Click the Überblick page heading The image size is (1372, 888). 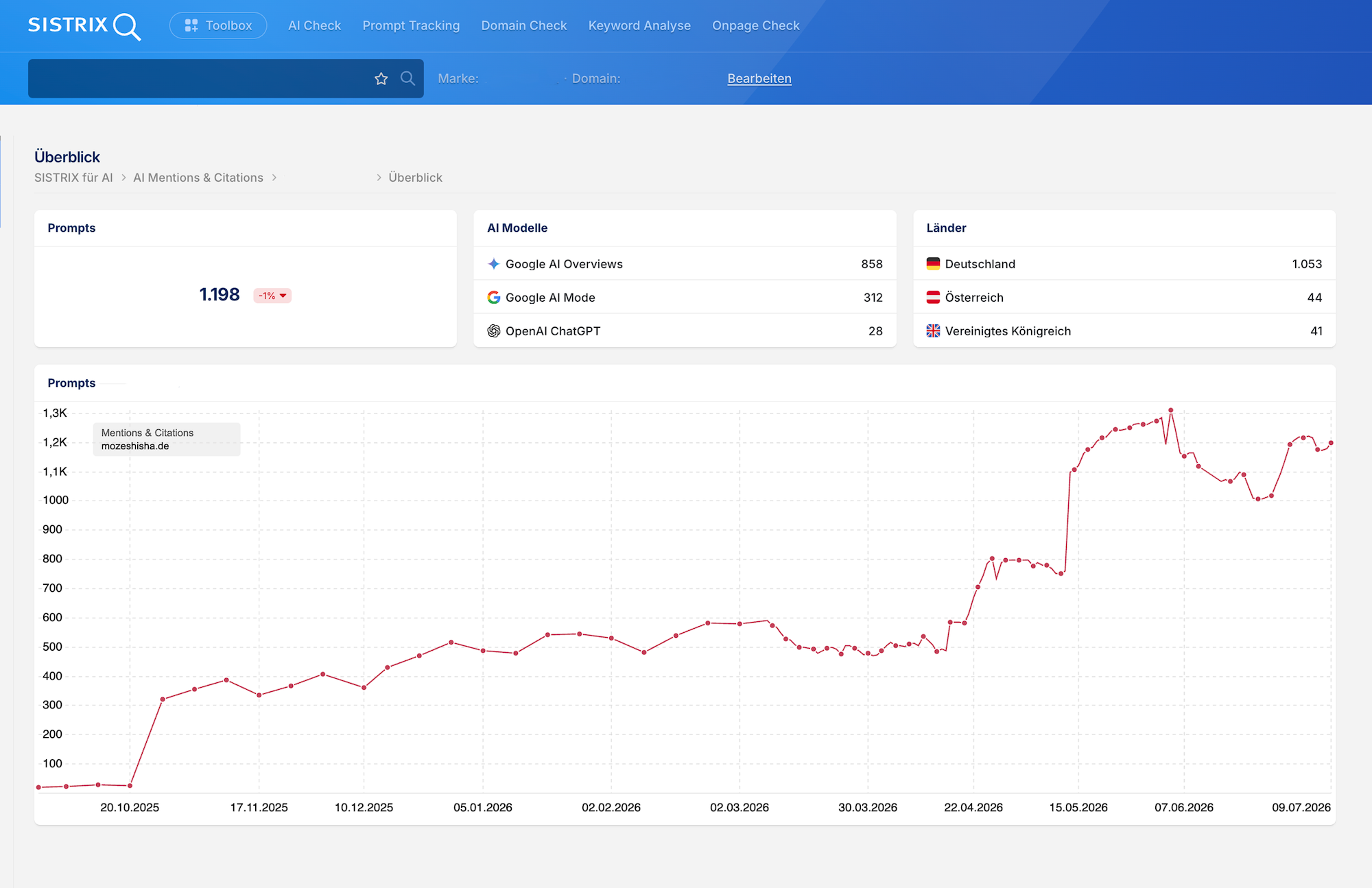[67, 157]
